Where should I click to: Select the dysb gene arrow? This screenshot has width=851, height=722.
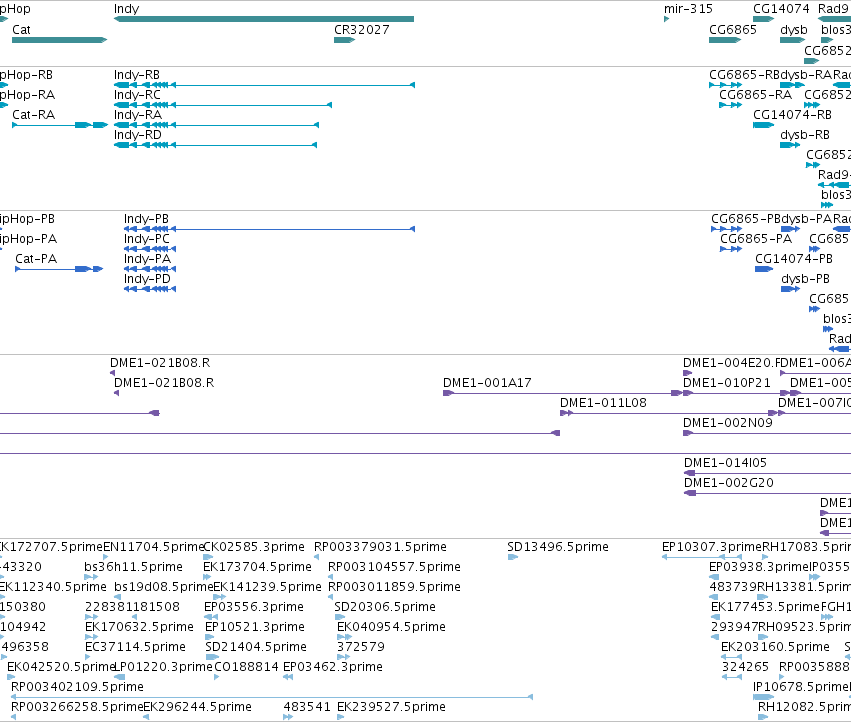tap(792, 40)
